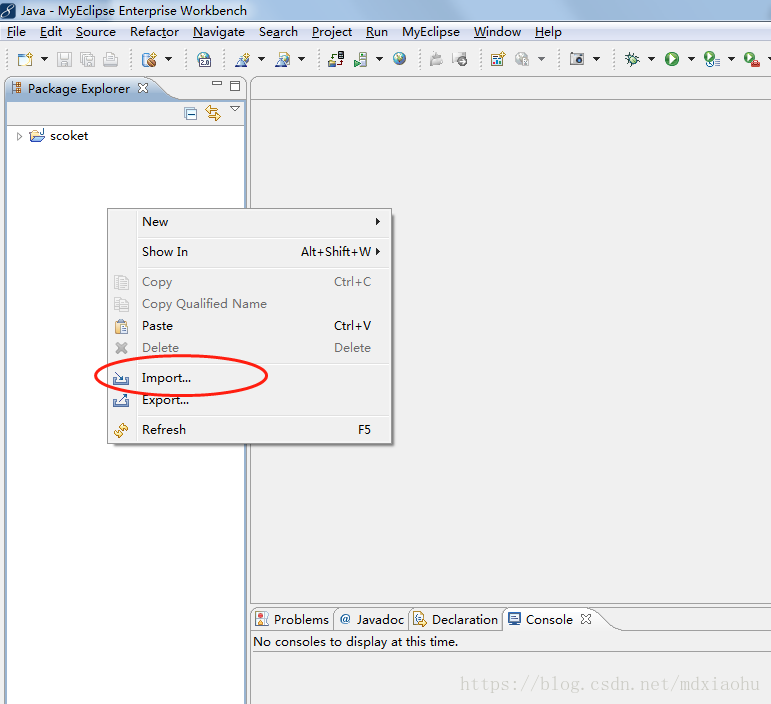Viewport: 771px width, 704px height.
Task: Open Package Explorer view menu triangle
Action: (x=235, y=109)
